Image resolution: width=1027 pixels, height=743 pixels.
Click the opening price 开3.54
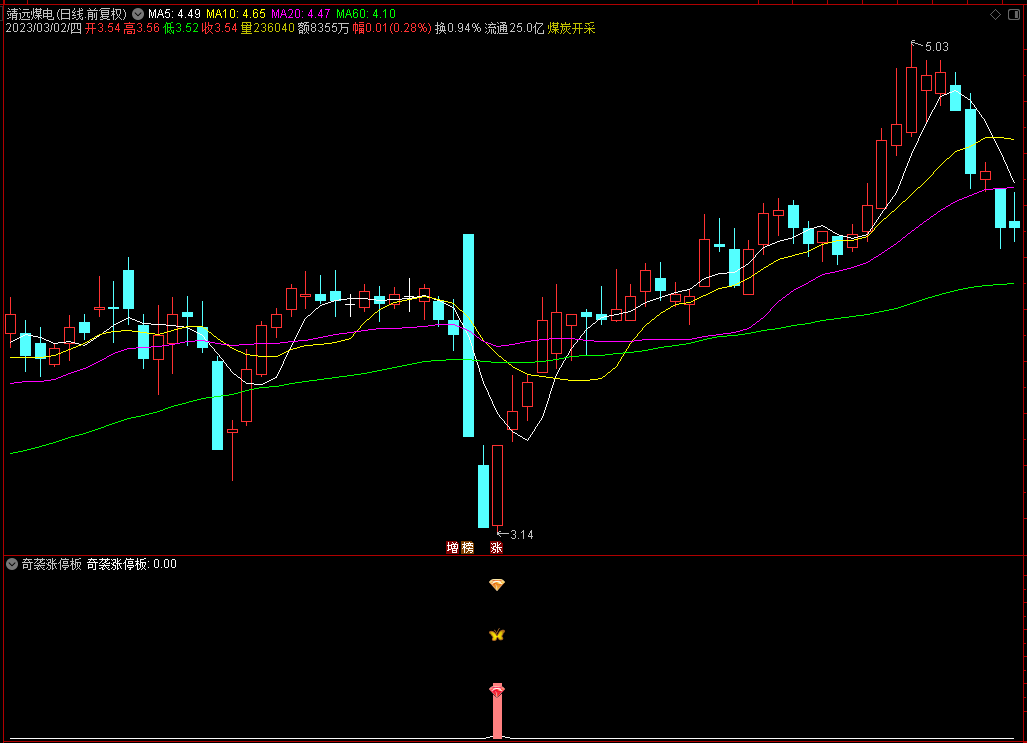[103, 28]
